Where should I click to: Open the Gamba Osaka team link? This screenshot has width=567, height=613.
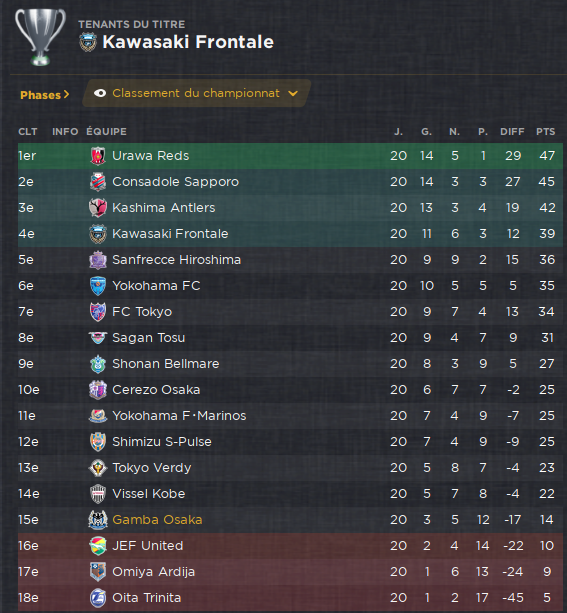click(157, 520)
